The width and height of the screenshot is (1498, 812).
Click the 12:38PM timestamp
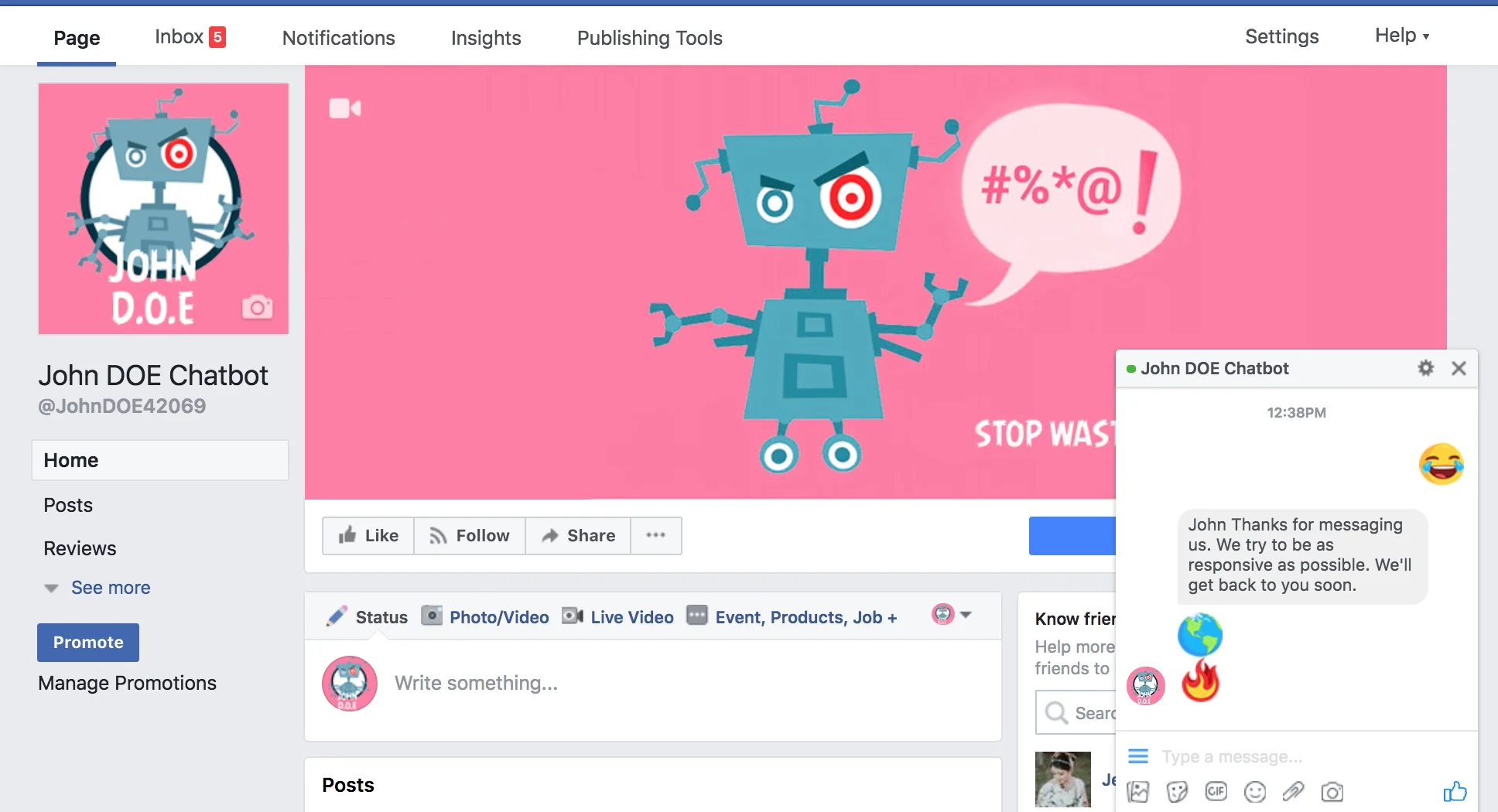(x=1296, y=413)
